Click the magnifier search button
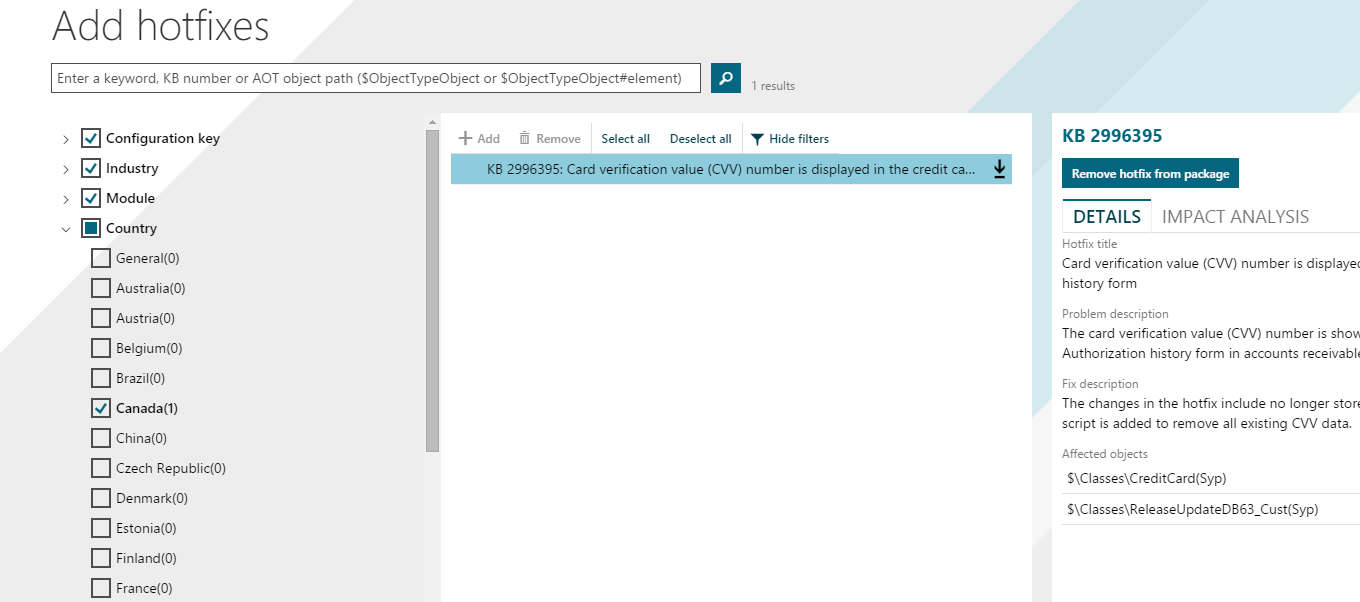 (725, 78)
